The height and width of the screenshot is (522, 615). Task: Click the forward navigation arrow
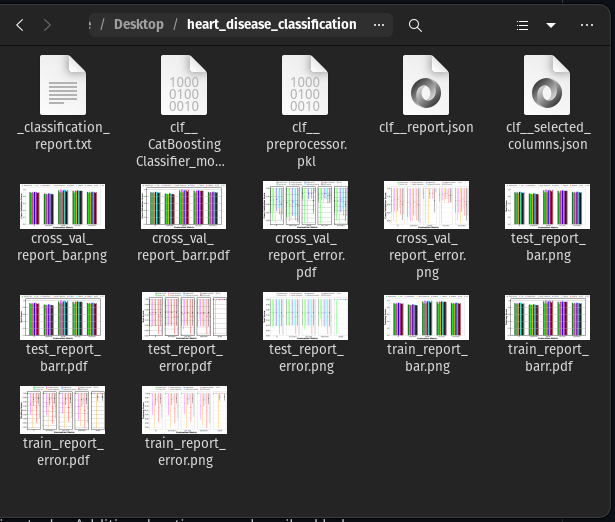[x=48, y=25]
